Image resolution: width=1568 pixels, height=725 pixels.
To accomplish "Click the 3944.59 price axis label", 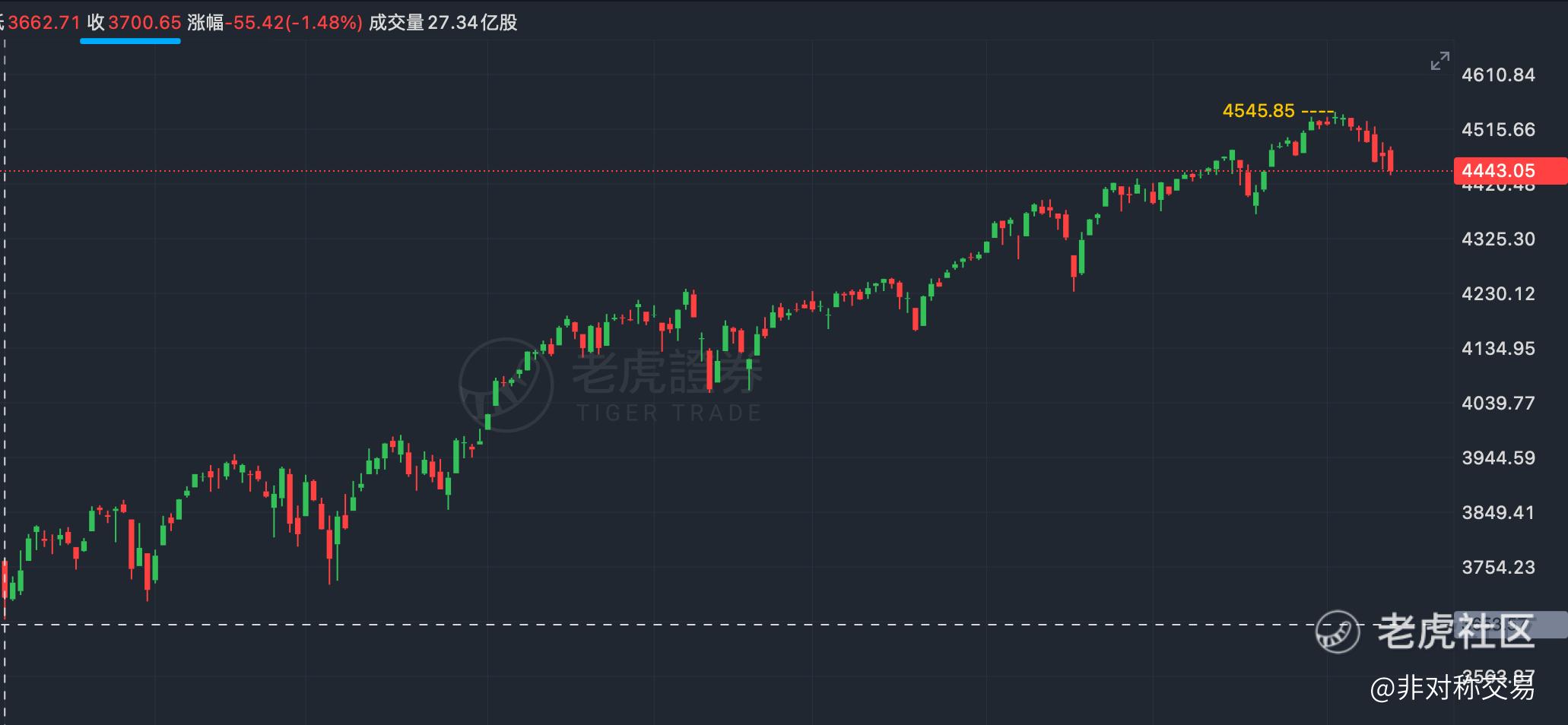I will pos(1498,457).
